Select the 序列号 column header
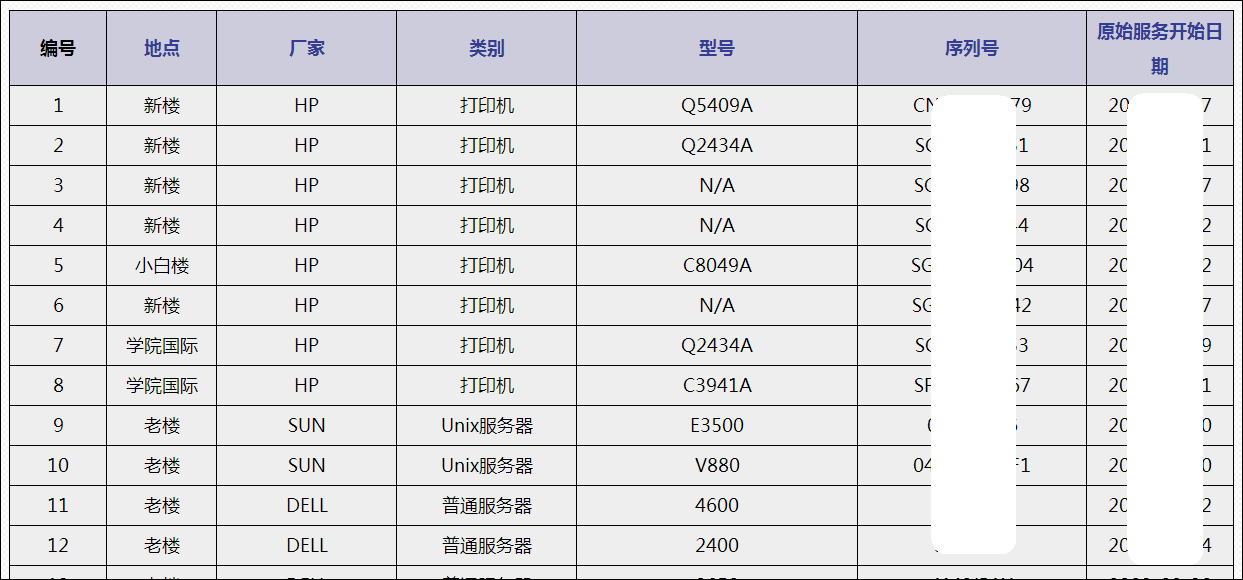 tap(972, 48)
